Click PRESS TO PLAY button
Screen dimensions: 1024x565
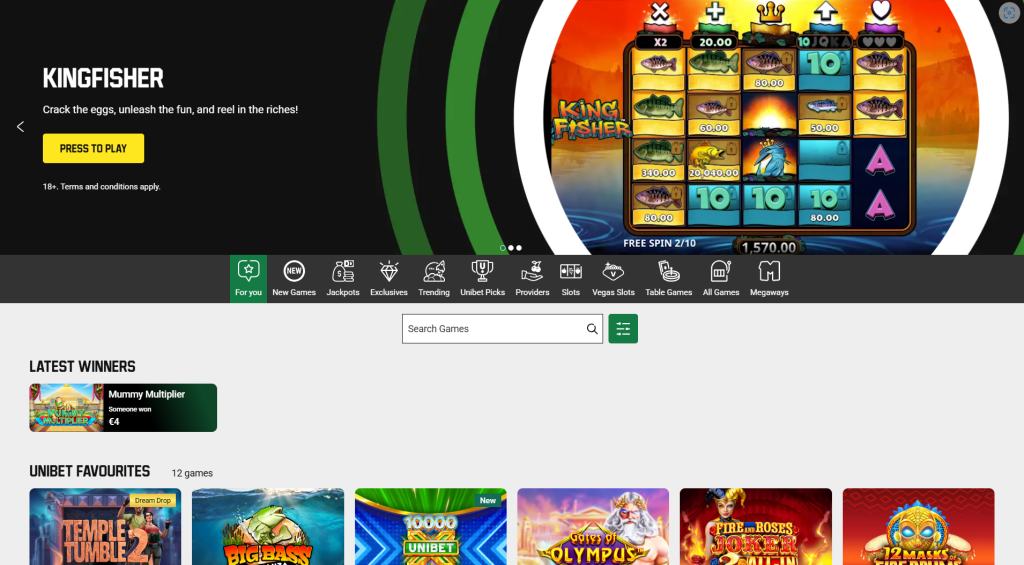[93, 148]
